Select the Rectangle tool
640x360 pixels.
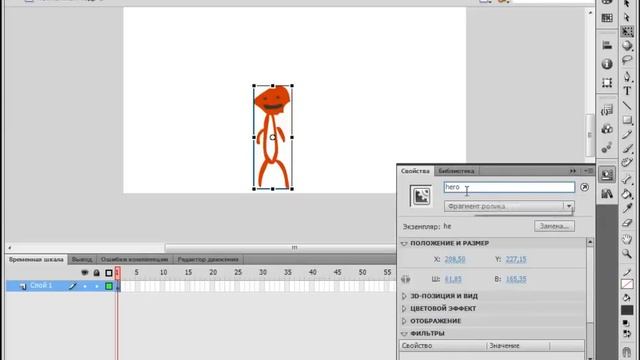(x=627, y=120)
